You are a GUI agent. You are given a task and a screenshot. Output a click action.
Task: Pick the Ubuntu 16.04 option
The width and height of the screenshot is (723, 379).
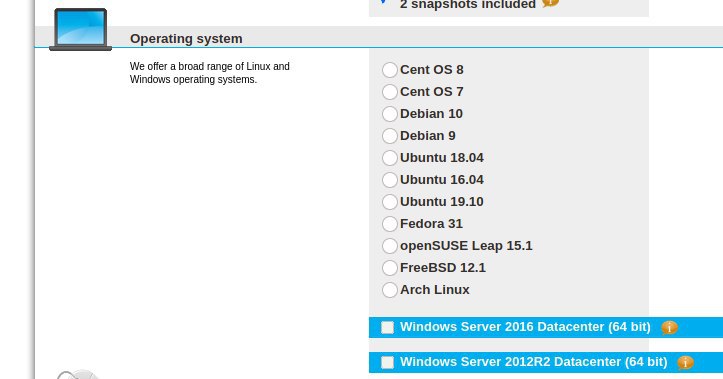(390, 180)
